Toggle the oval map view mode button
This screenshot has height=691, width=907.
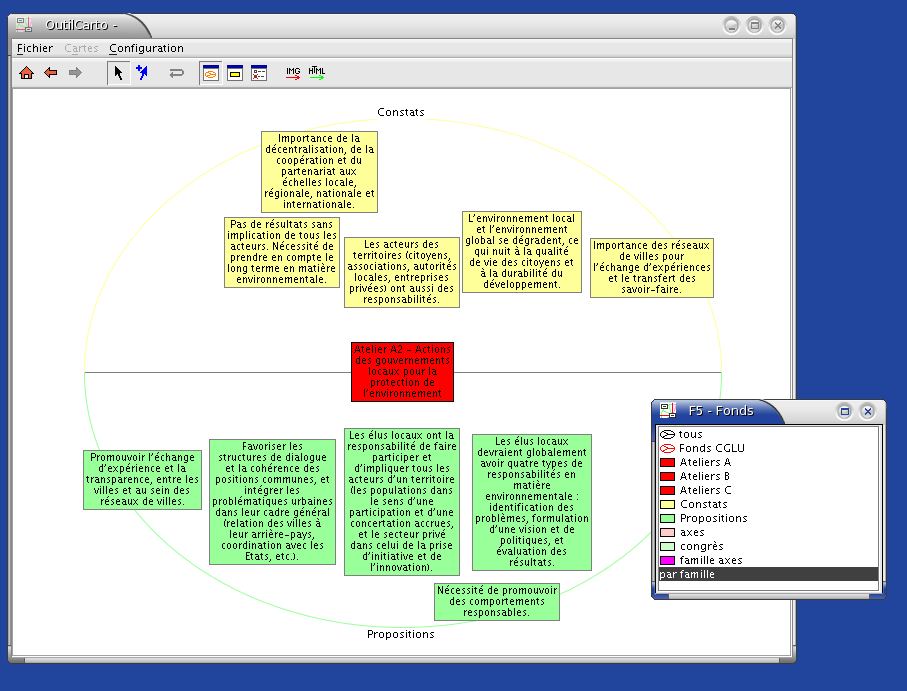[211, 73]
